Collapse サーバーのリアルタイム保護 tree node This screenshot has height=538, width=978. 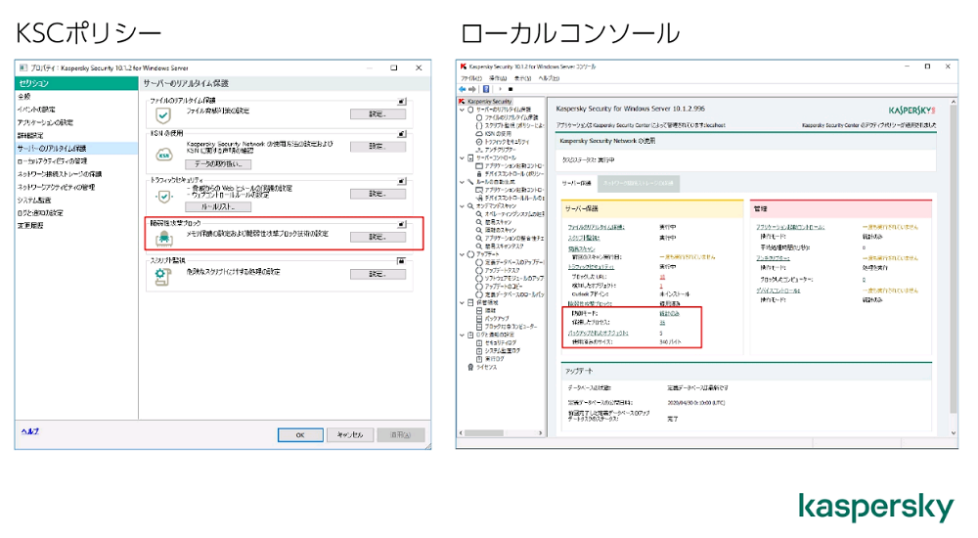(x=462, y=109)
